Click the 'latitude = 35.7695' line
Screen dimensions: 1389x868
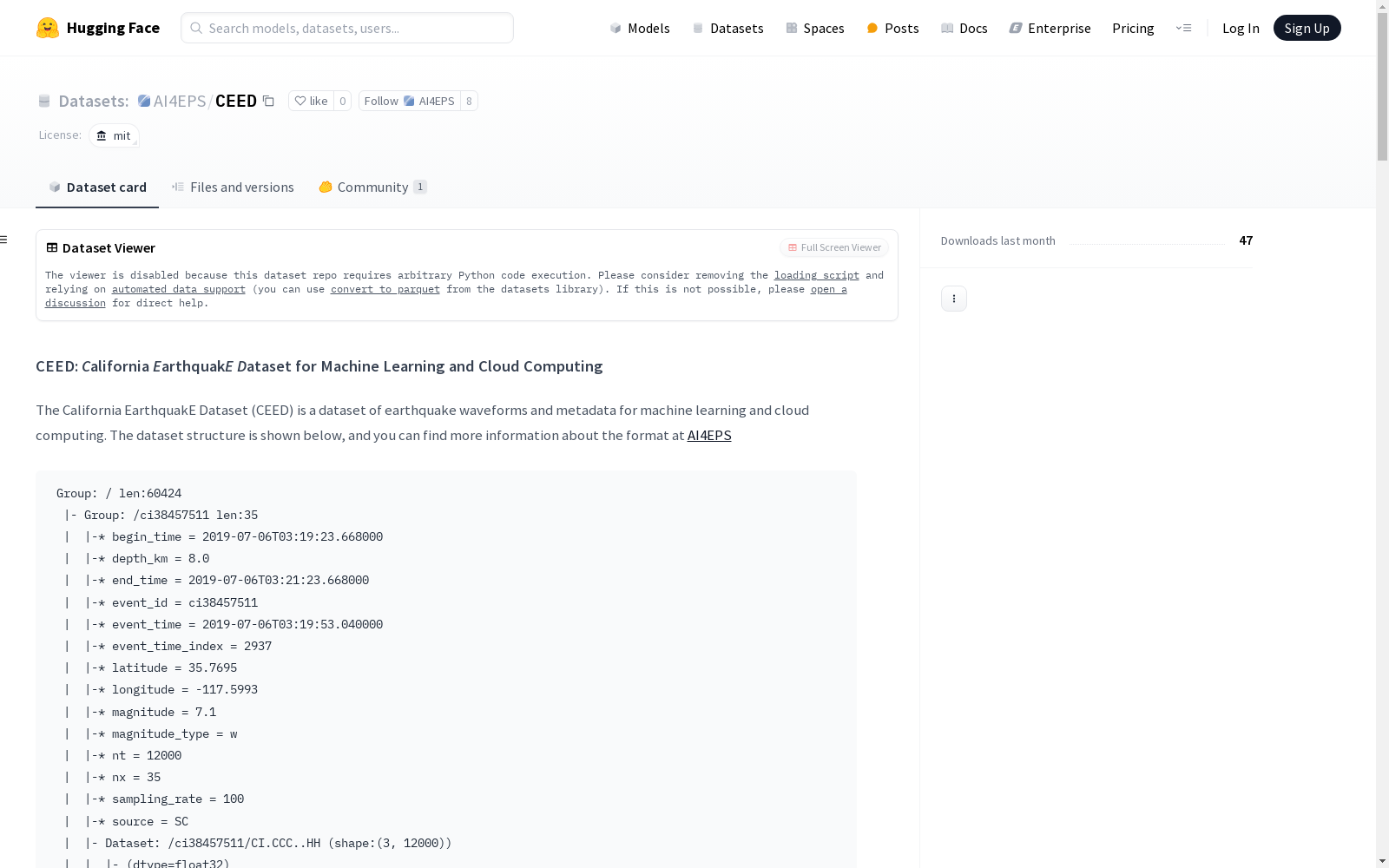(x=174, y=667)
